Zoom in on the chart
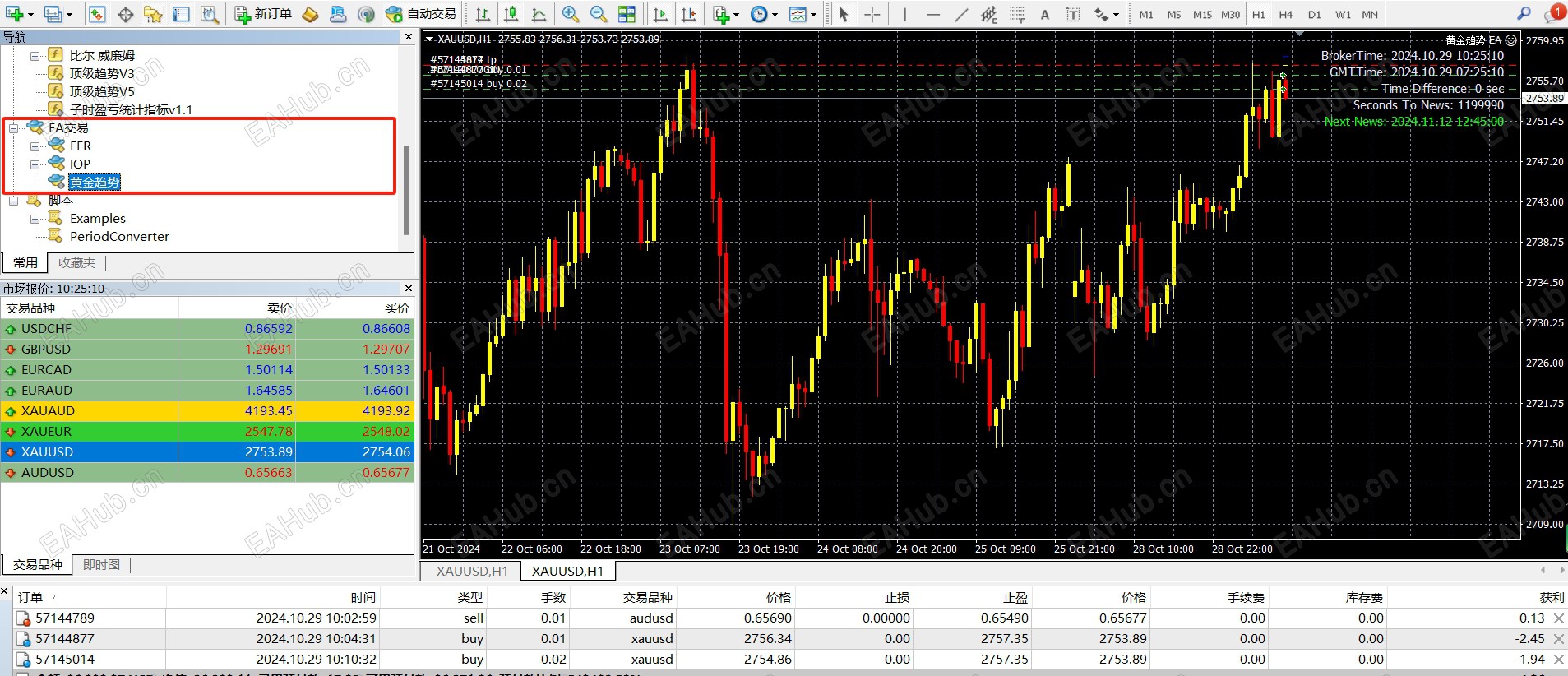Screen dimensions: 1568x676 tap(571, 14)
